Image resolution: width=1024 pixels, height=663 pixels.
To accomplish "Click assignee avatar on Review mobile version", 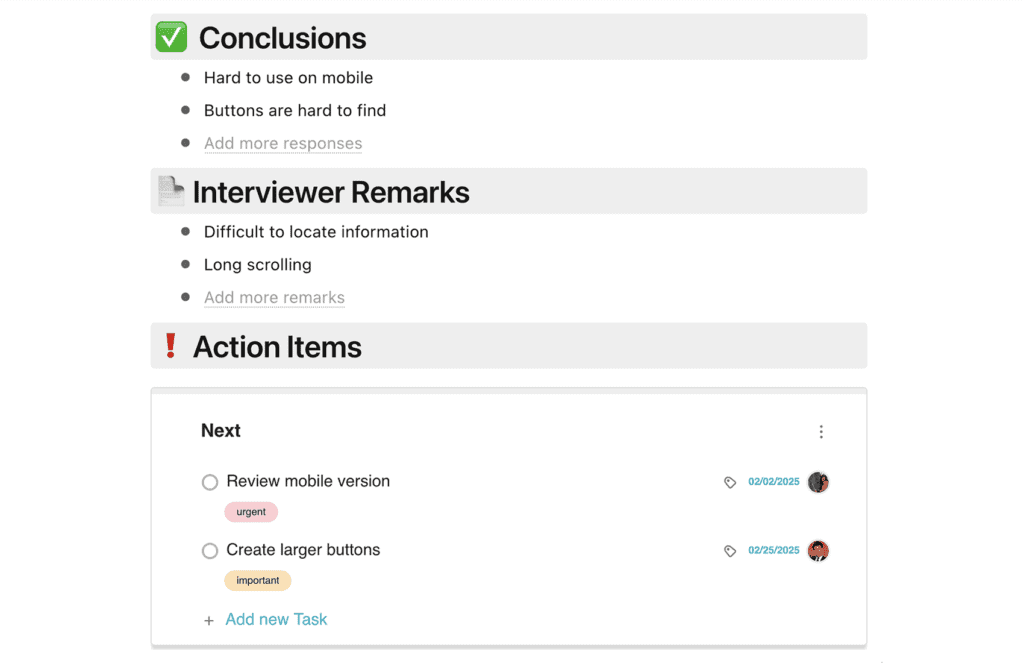I will tap(818, 482).
